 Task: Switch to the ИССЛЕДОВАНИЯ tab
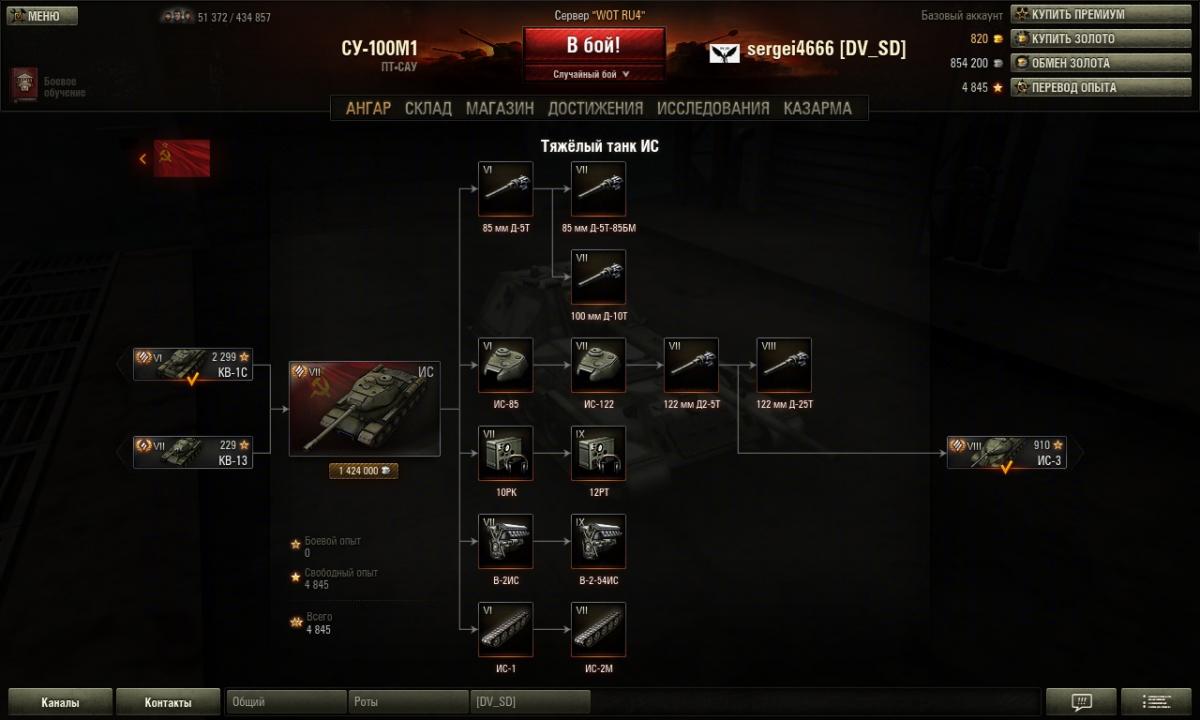[713, 108]
